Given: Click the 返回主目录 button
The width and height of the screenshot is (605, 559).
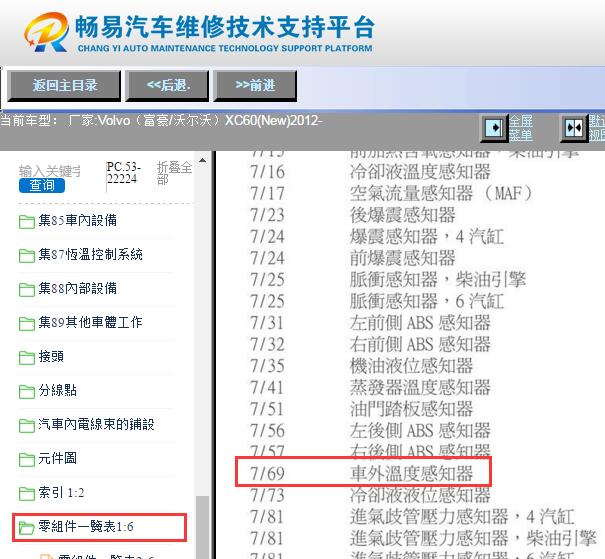Looking at the screenshot, I should pyautogui.click(x=64, y=86).
